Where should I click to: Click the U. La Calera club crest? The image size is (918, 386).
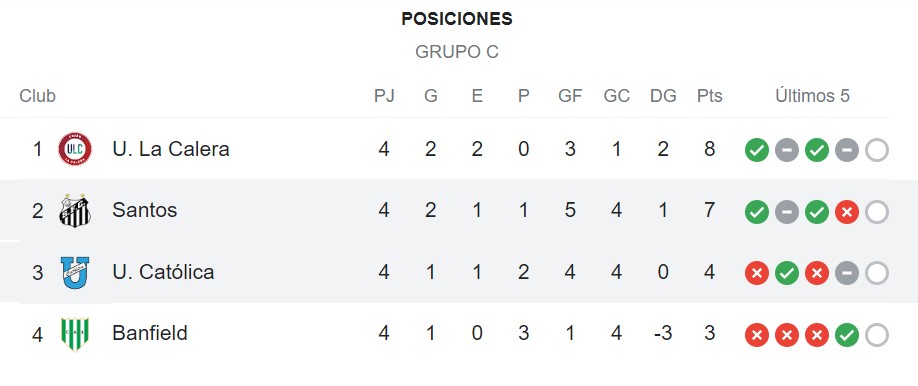point(75,149)
